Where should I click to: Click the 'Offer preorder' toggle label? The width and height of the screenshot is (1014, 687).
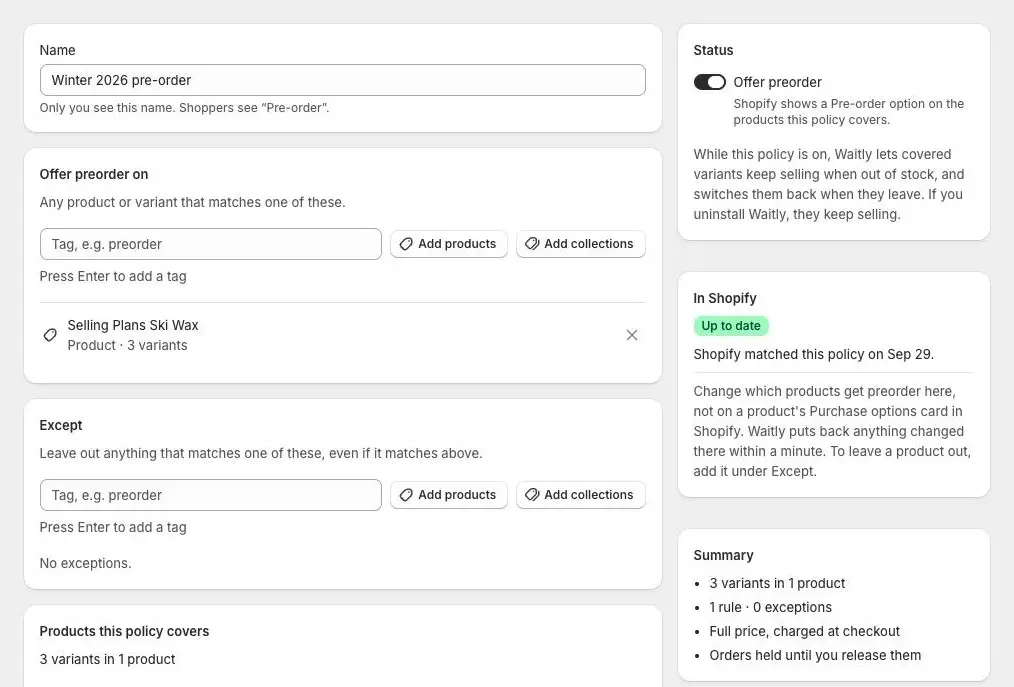click(x=777, y=82)
